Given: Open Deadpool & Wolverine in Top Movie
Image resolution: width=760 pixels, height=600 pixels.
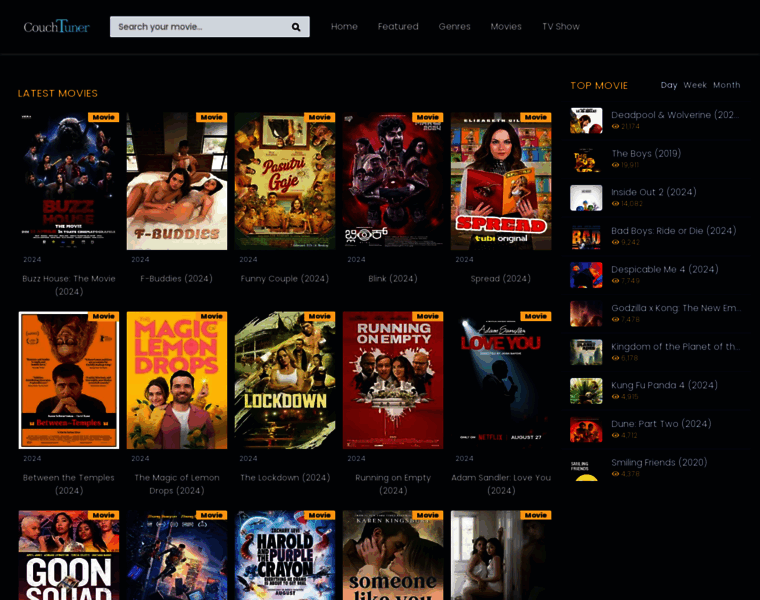Looking at the screenshot, I should [x=675, y=115].
